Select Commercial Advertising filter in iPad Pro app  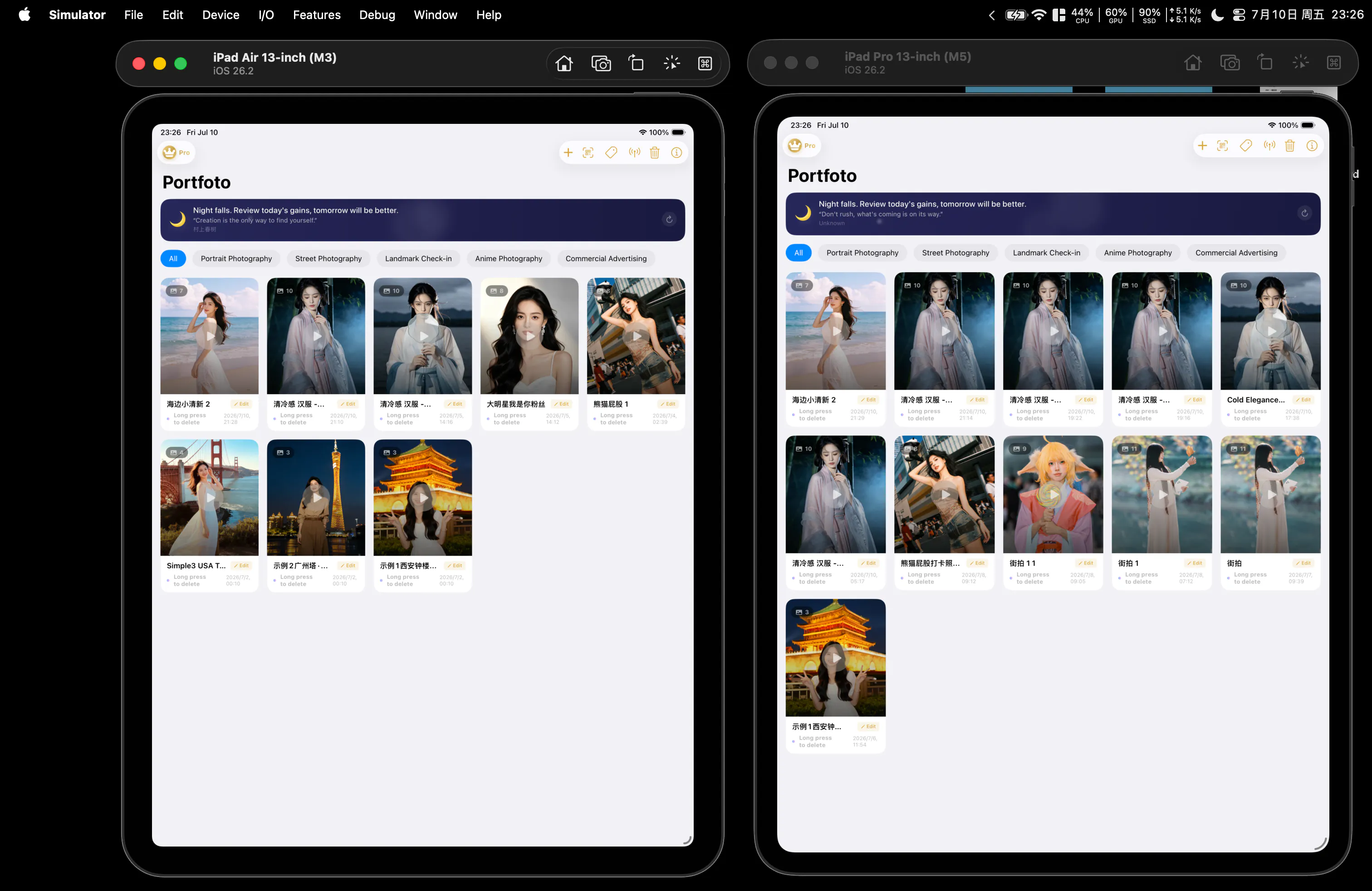(1236, 253)
